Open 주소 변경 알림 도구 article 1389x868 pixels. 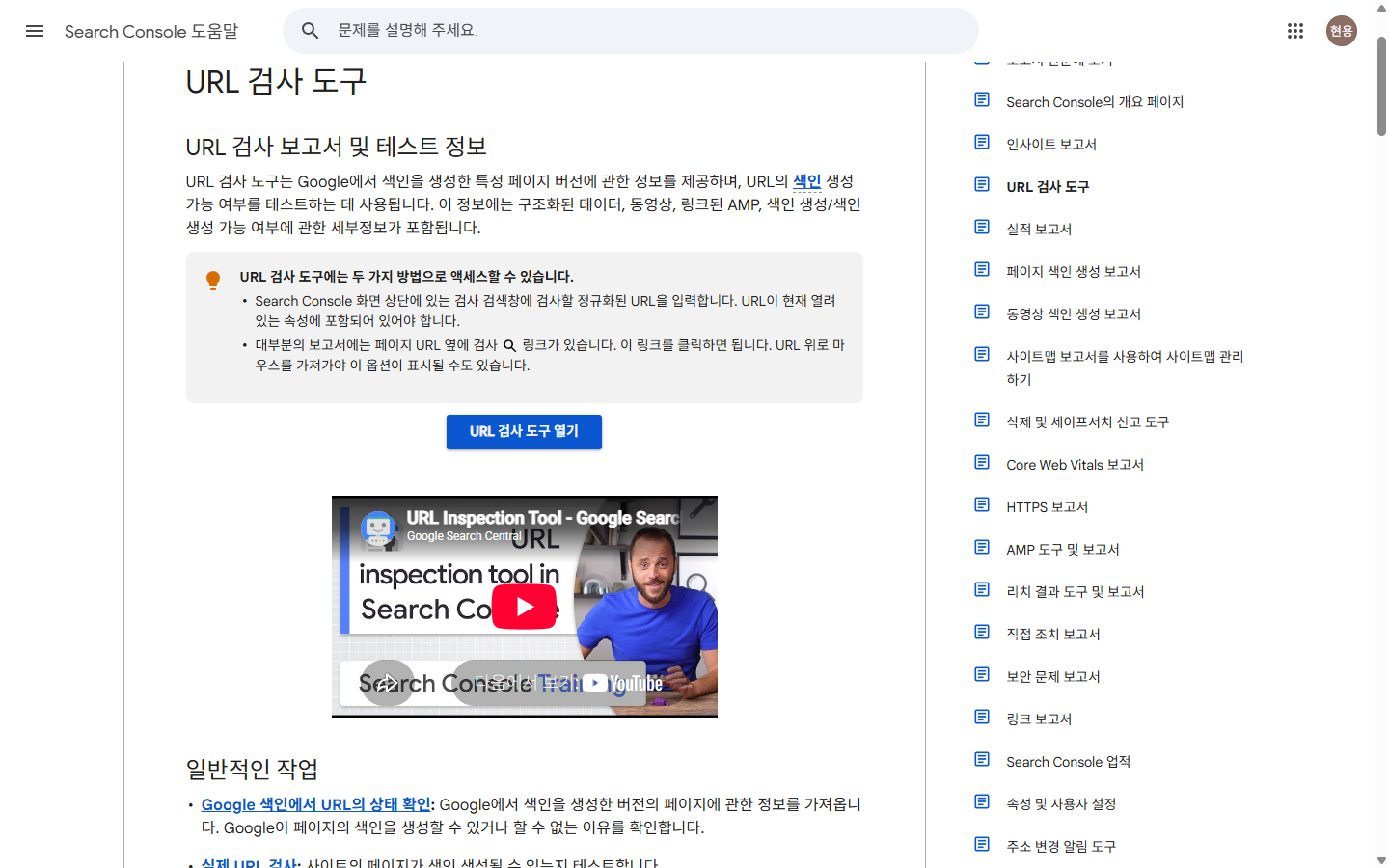click(x=1061, y=847)
